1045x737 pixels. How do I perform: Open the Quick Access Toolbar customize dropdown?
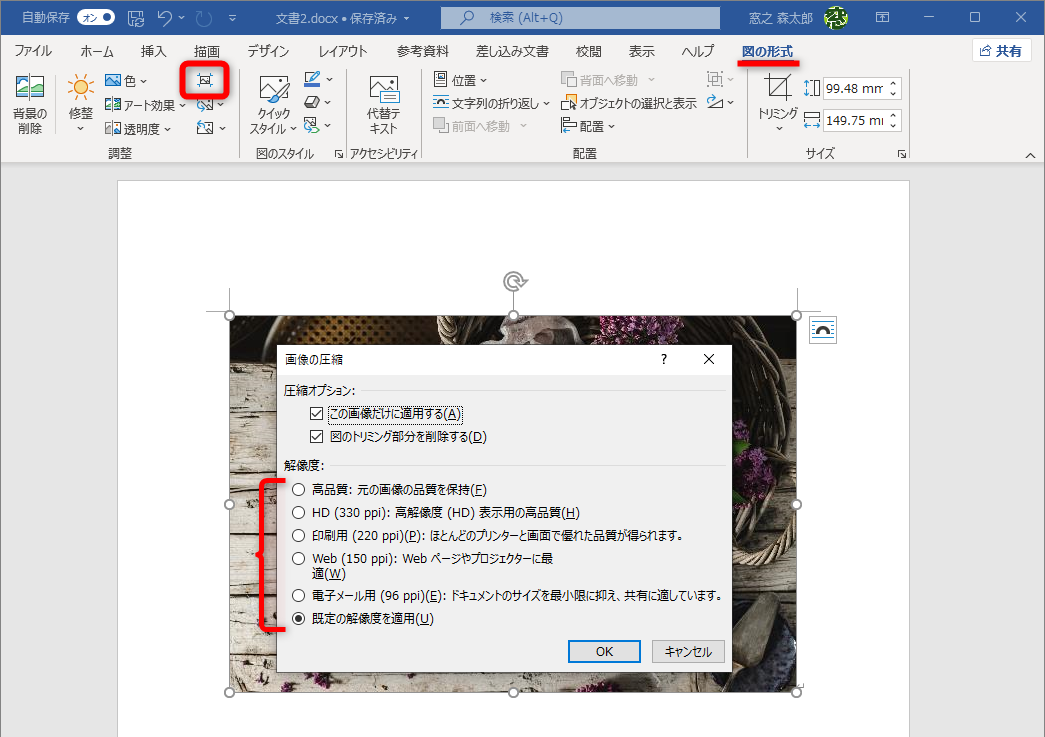tap(232, 18)
